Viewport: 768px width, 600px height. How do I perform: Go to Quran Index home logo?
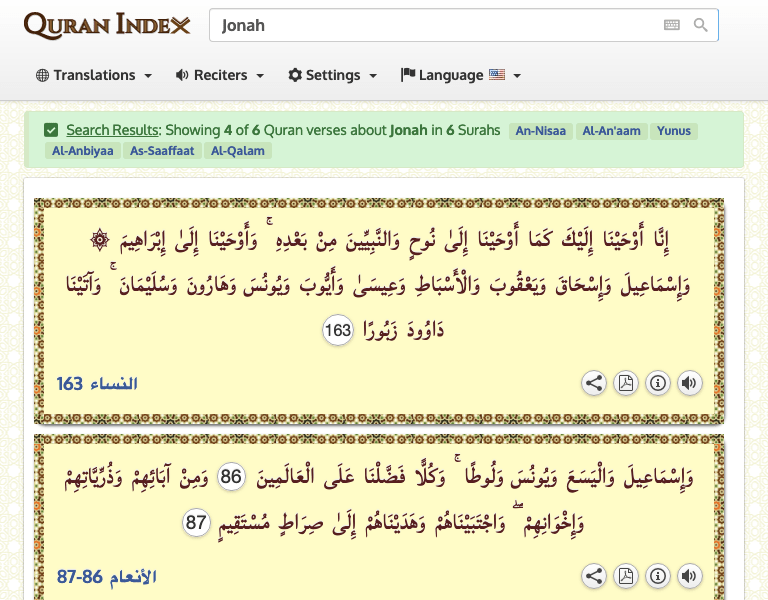click(106, 25)
